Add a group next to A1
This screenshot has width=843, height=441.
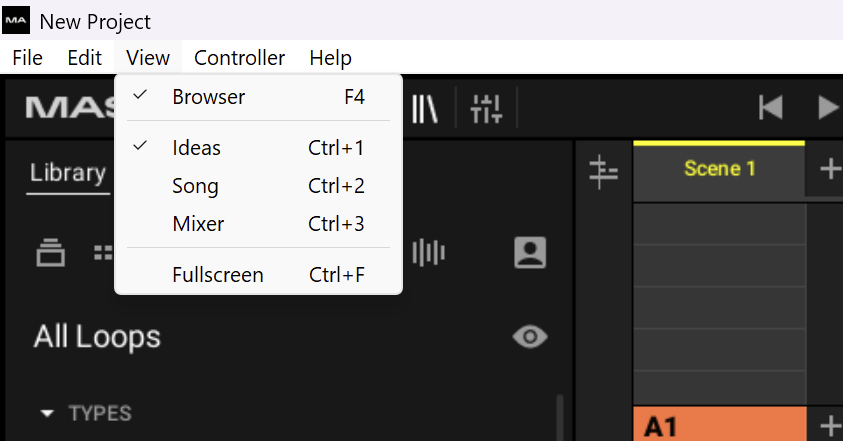point(829,425)
